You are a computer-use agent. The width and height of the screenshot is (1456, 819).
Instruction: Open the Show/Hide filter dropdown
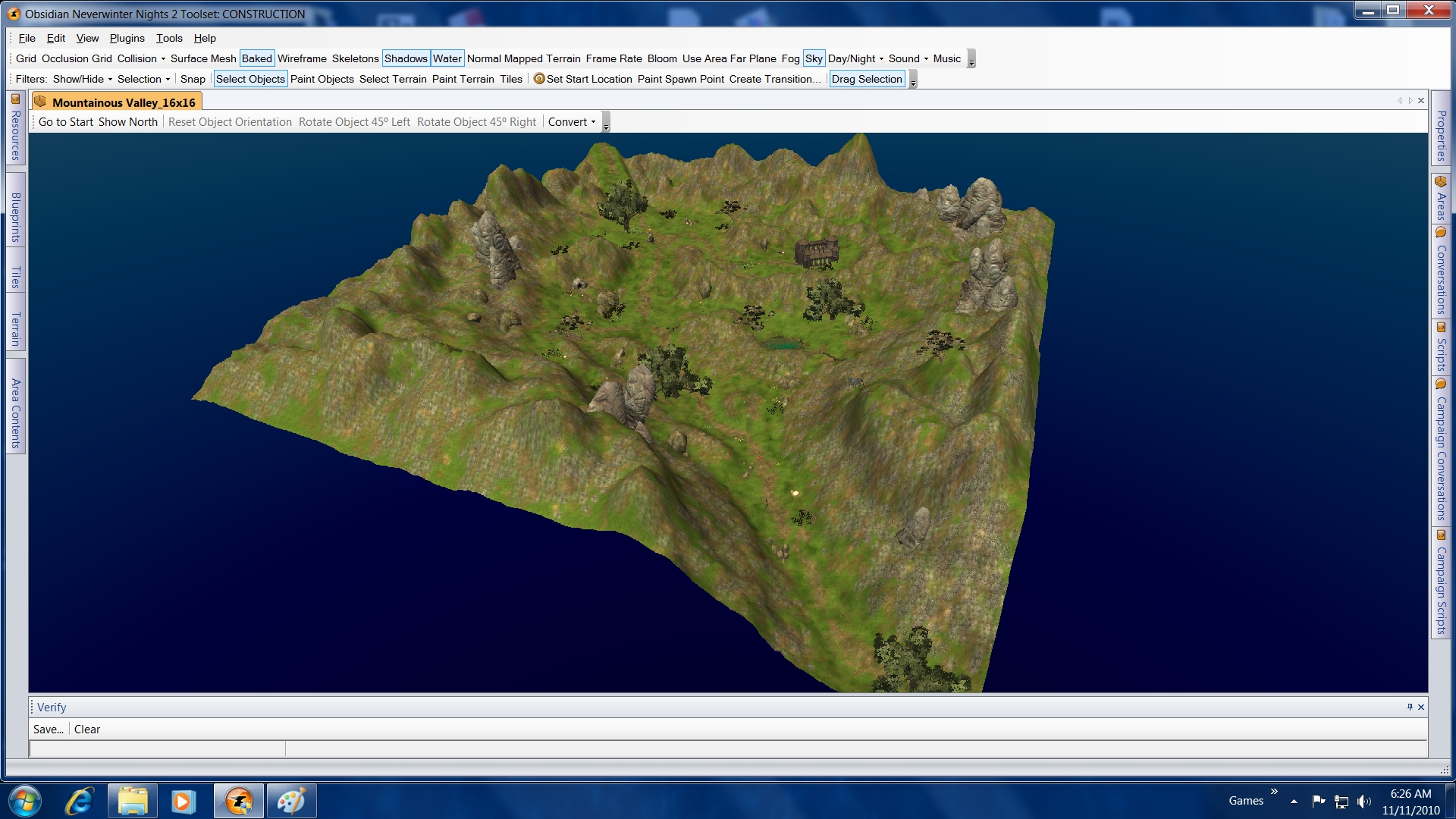tap(82, 79)
